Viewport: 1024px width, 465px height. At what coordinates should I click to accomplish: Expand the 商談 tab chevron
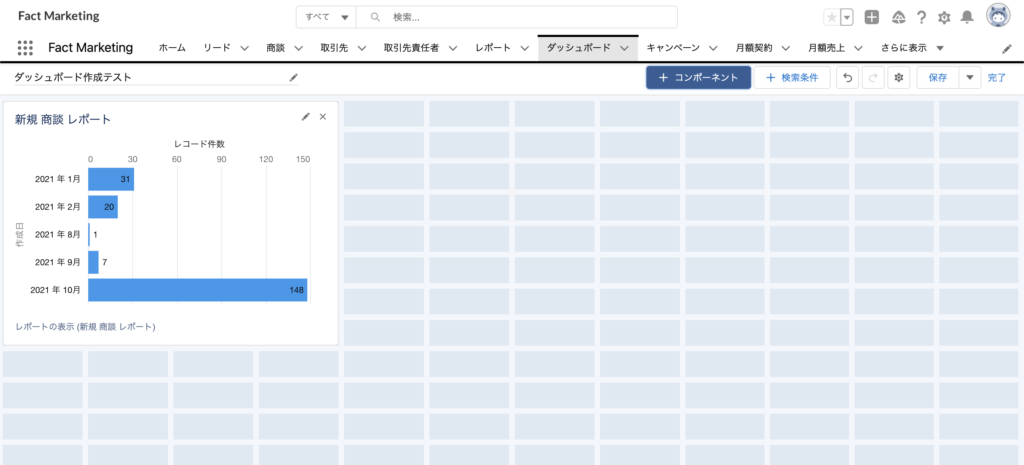[298, 48]
